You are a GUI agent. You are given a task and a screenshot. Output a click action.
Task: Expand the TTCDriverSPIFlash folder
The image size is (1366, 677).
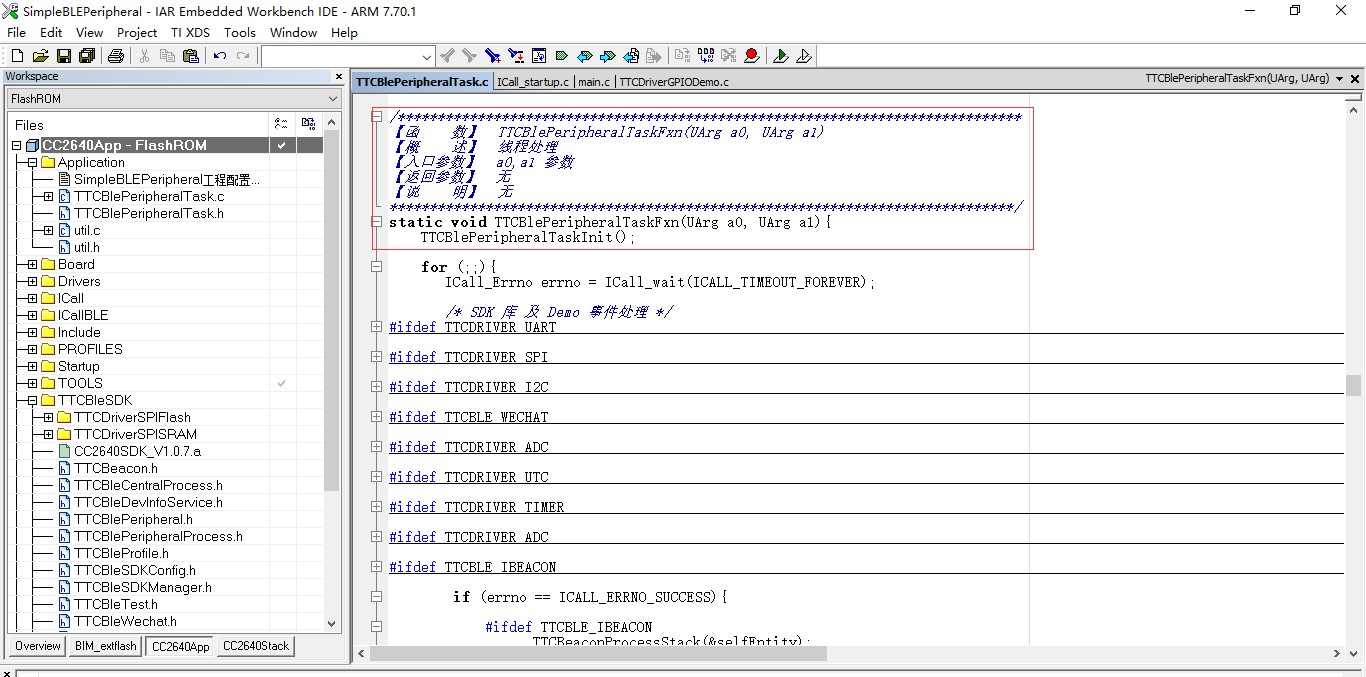48,417
